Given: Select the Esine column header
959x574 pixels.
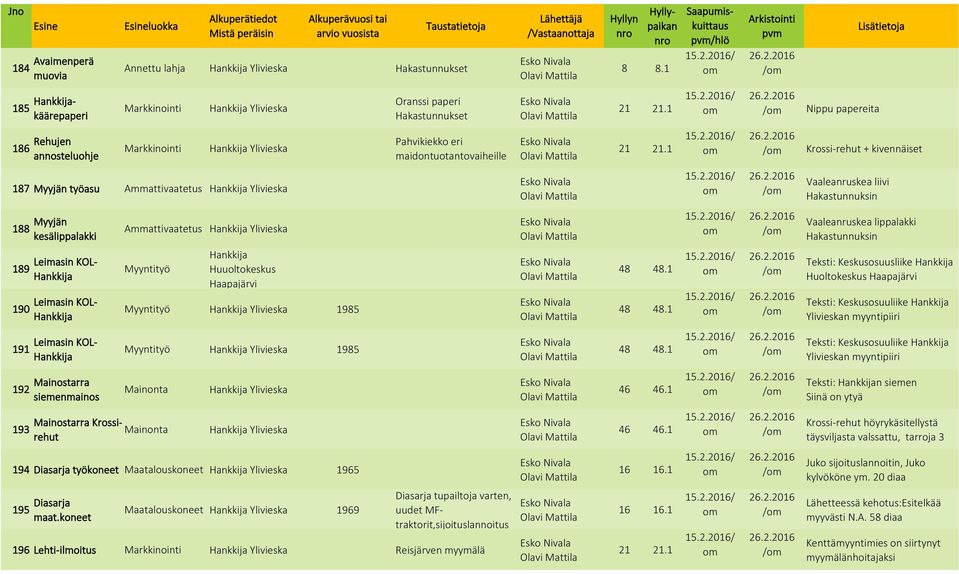Looking at the screenshot, I should click(x=45, y=26).
